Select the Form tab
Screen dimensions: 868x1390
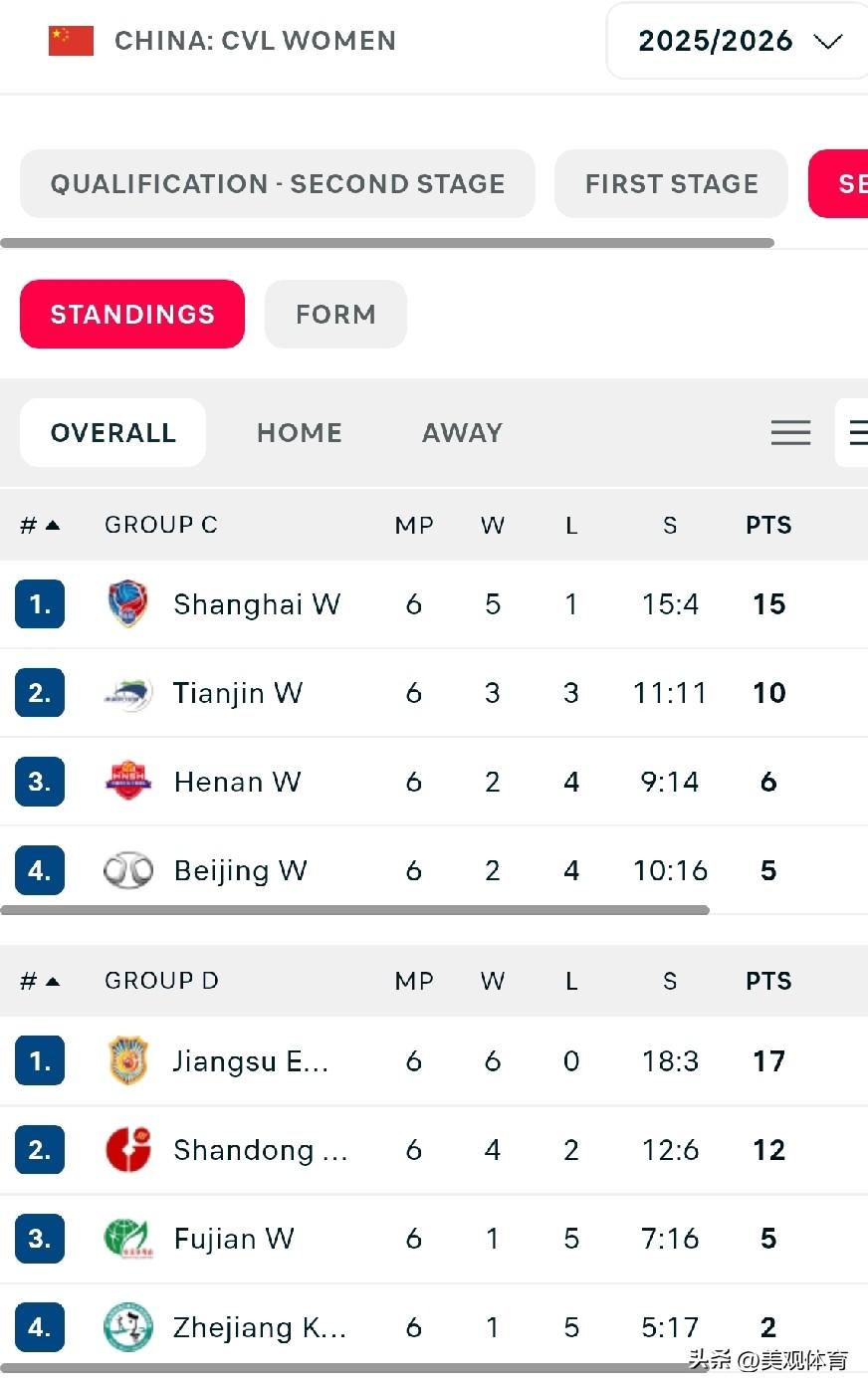[x=335, y=314]
